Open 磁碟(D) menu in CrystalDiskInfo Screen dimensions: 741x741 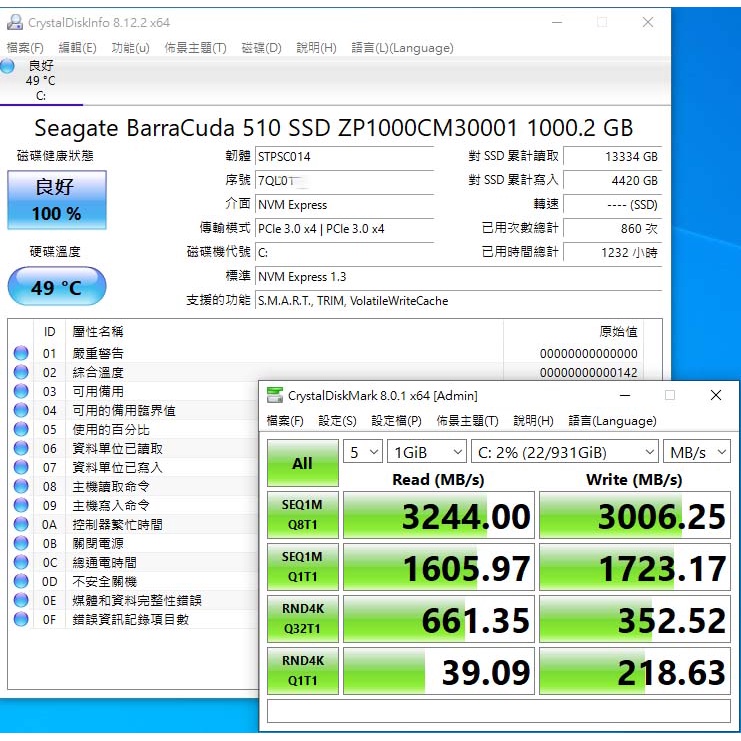tap(261, 48)
